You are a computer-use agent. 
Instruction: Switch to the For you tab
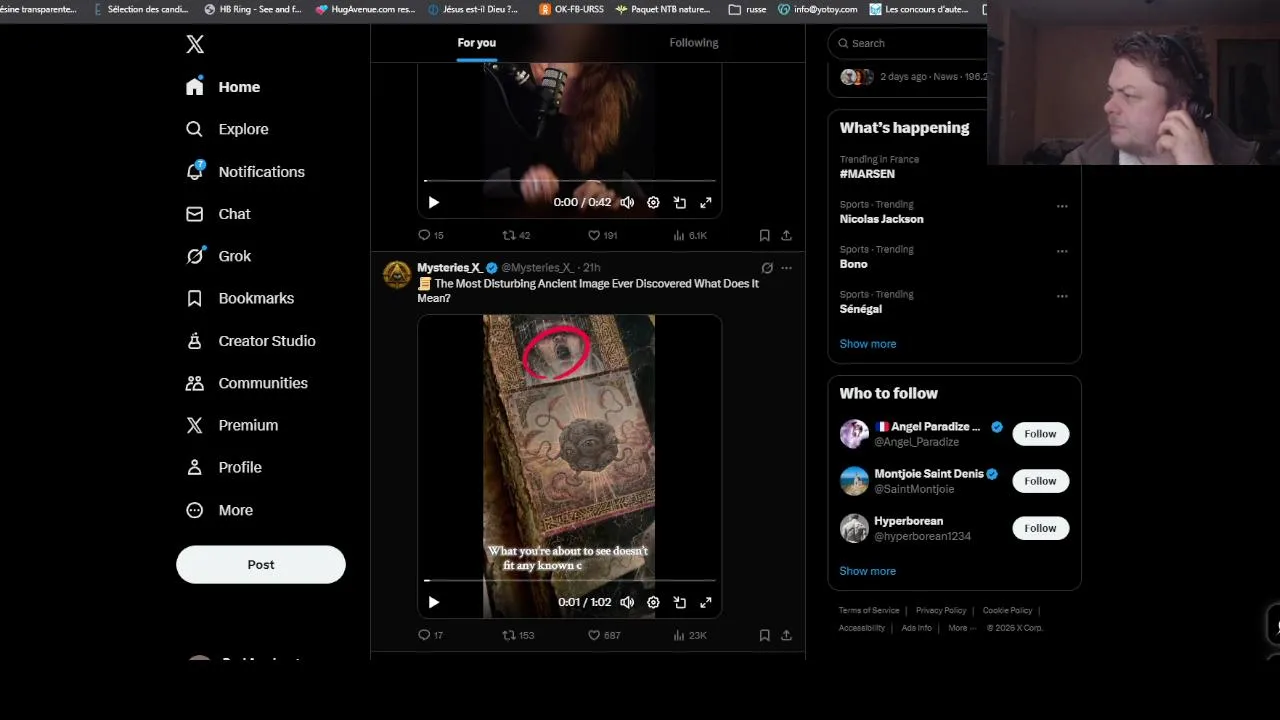click(477, 43)
